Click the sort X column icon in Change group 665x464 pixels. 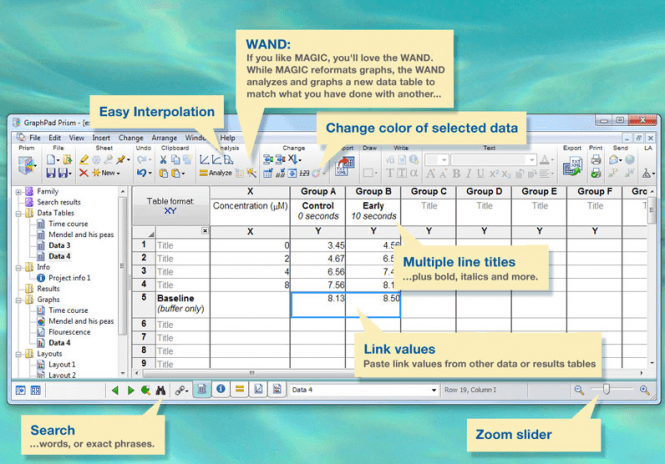293,159
